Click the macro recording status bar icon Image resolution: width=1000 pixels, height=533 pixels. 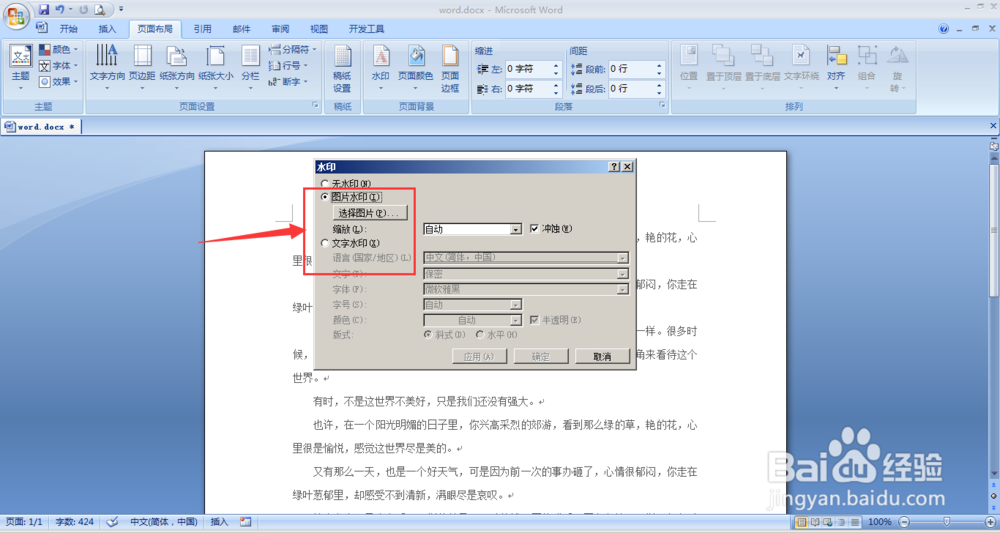coord(246,522)
